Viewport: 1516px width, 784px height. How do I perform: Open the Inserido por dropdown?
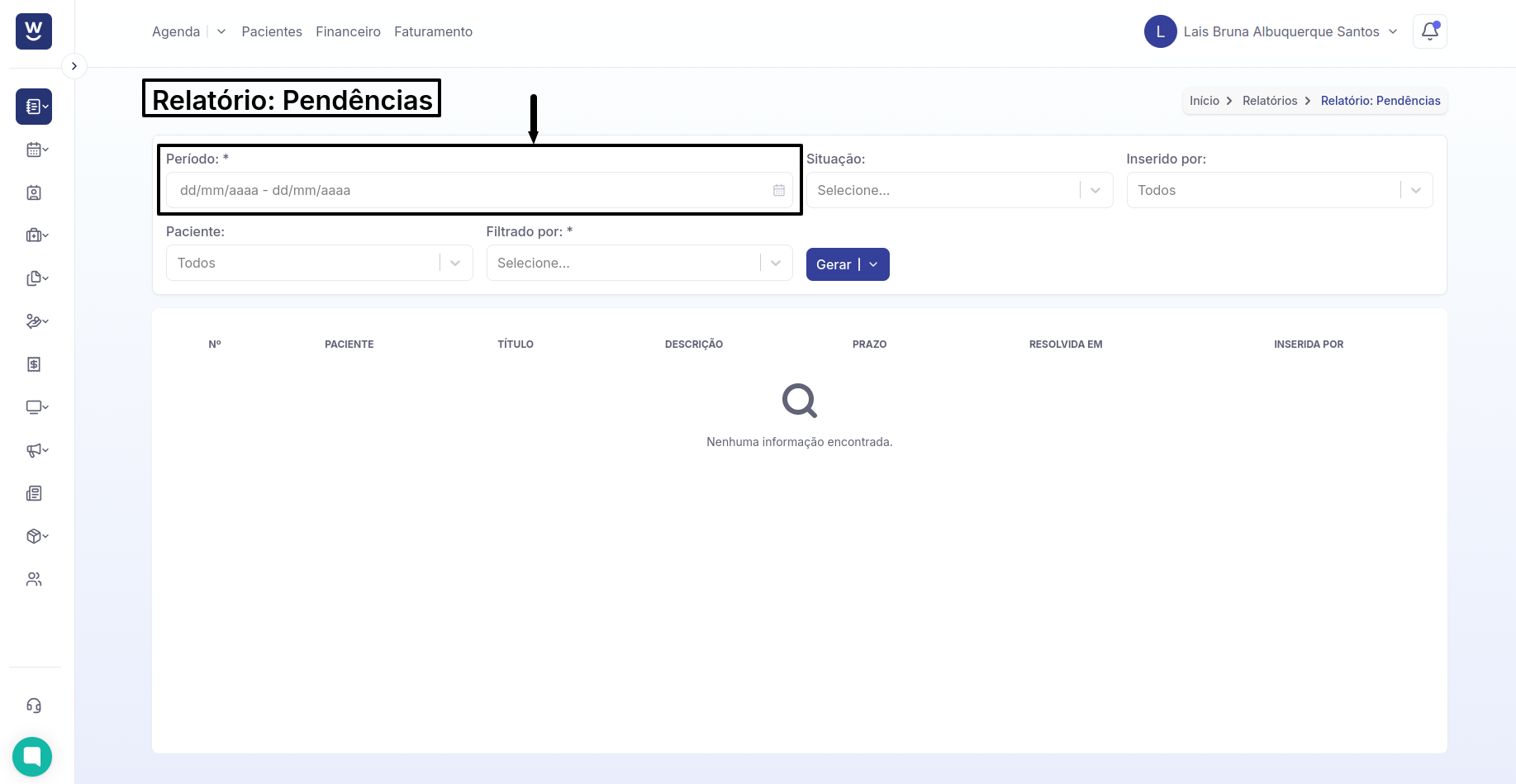click(x=1280, y=190)
